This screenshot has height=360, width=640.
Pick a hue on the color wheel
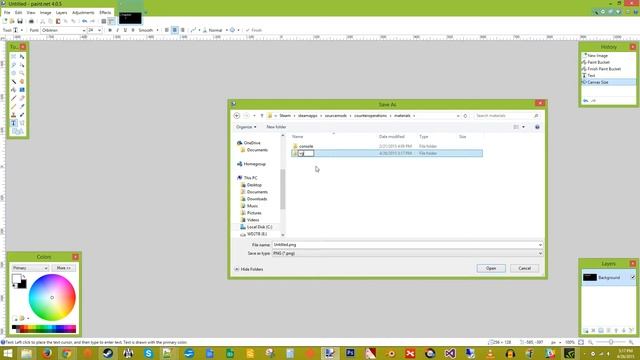click(x=52, y=298)
